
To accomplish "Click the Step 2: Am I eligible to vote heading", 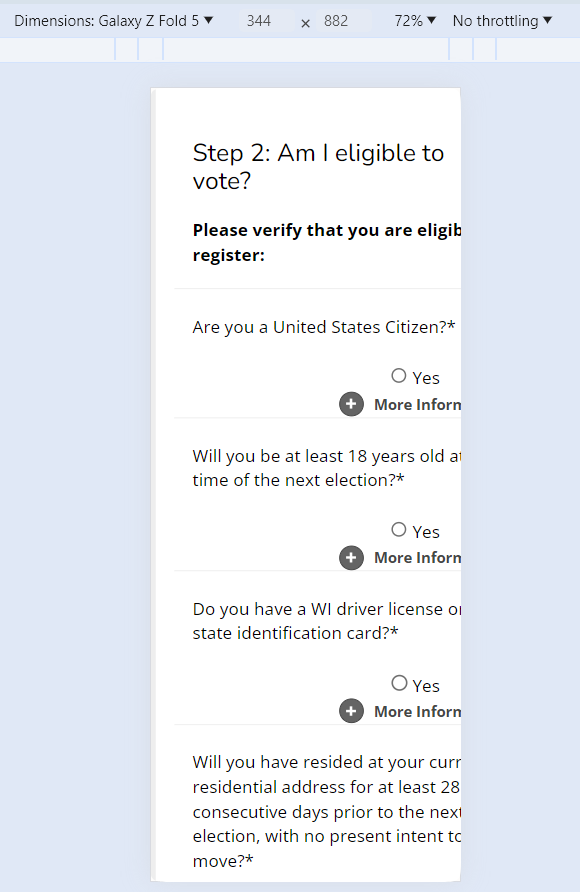I will pos(318,167).
